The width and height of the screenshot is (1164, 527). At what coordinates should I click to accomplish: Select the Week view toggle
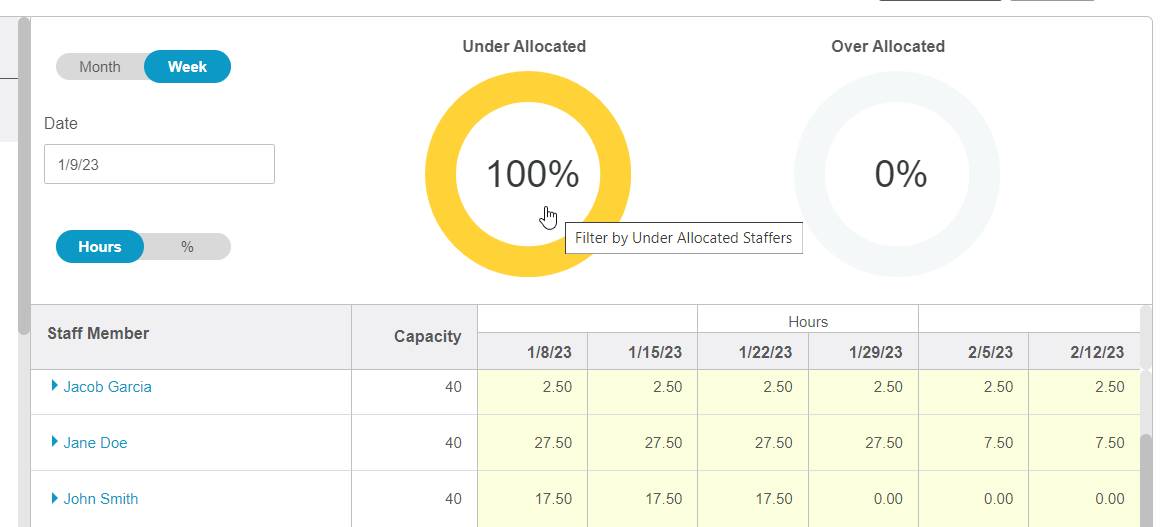click(187, 67)
